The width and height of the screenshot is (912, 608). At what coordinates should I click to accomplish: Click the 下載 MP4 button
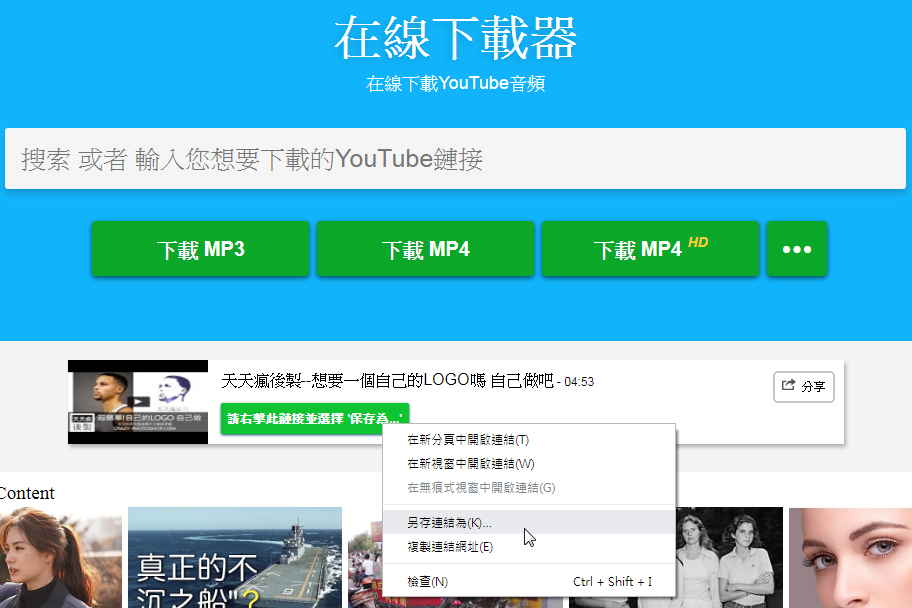click(426, 249)
